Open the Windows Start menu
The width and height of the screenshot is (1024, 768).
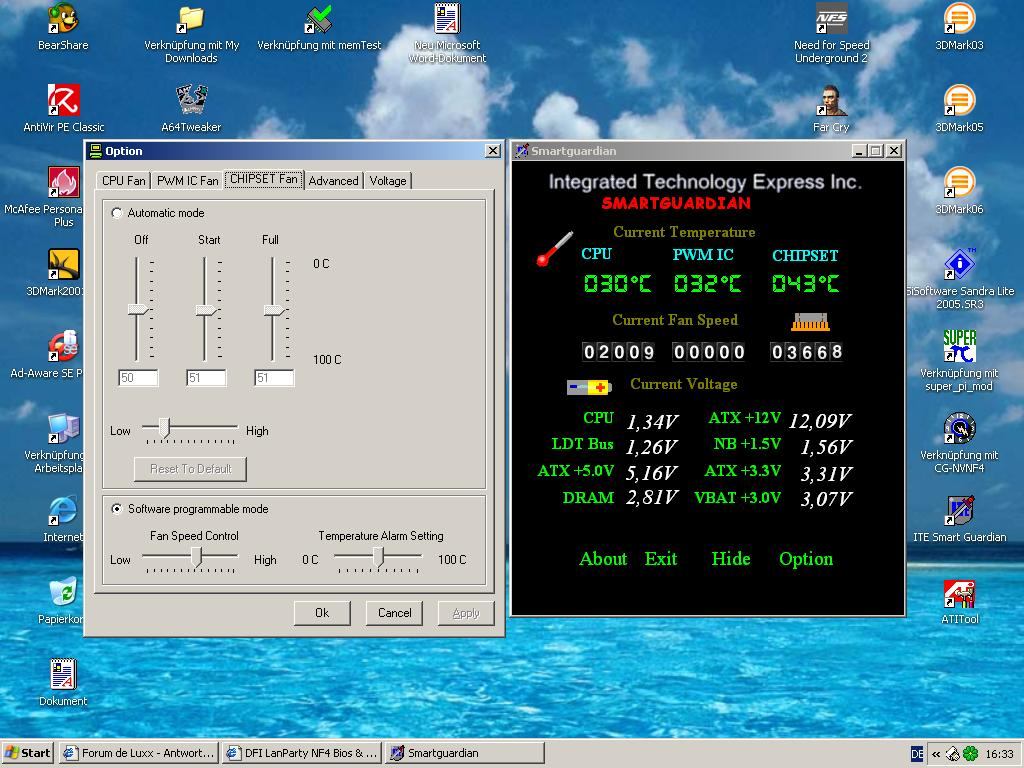point(27,753)
